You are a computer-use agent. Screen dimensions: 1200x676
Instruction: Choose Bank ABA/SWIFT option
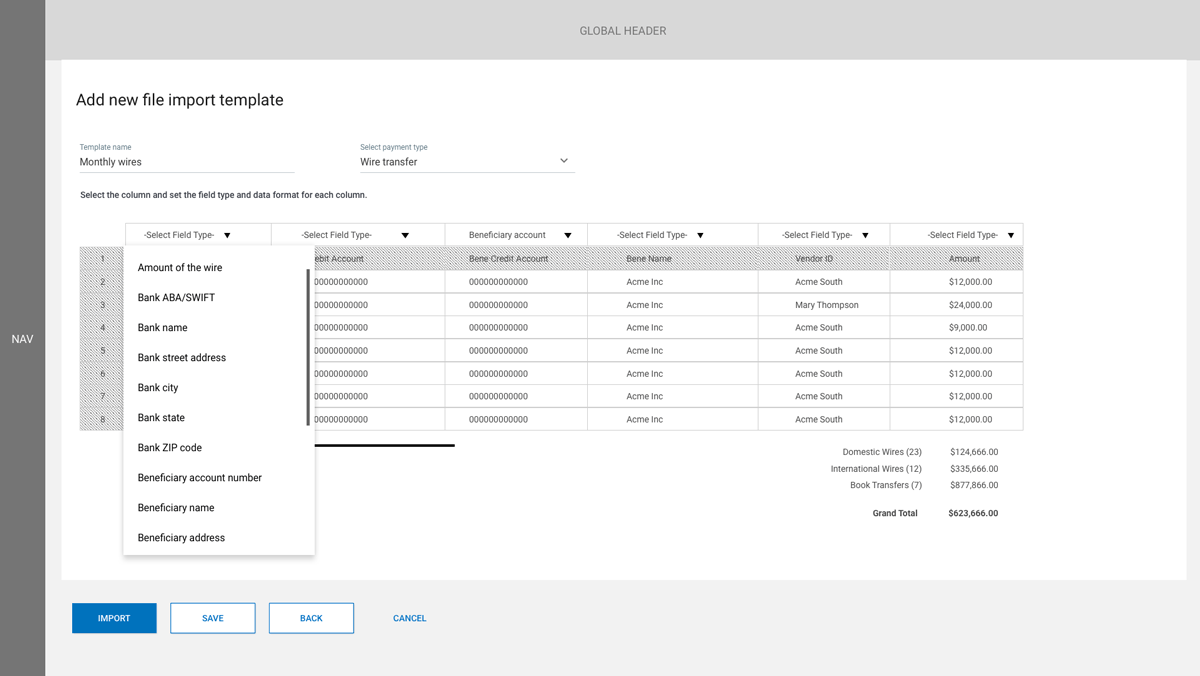(219, 298)
